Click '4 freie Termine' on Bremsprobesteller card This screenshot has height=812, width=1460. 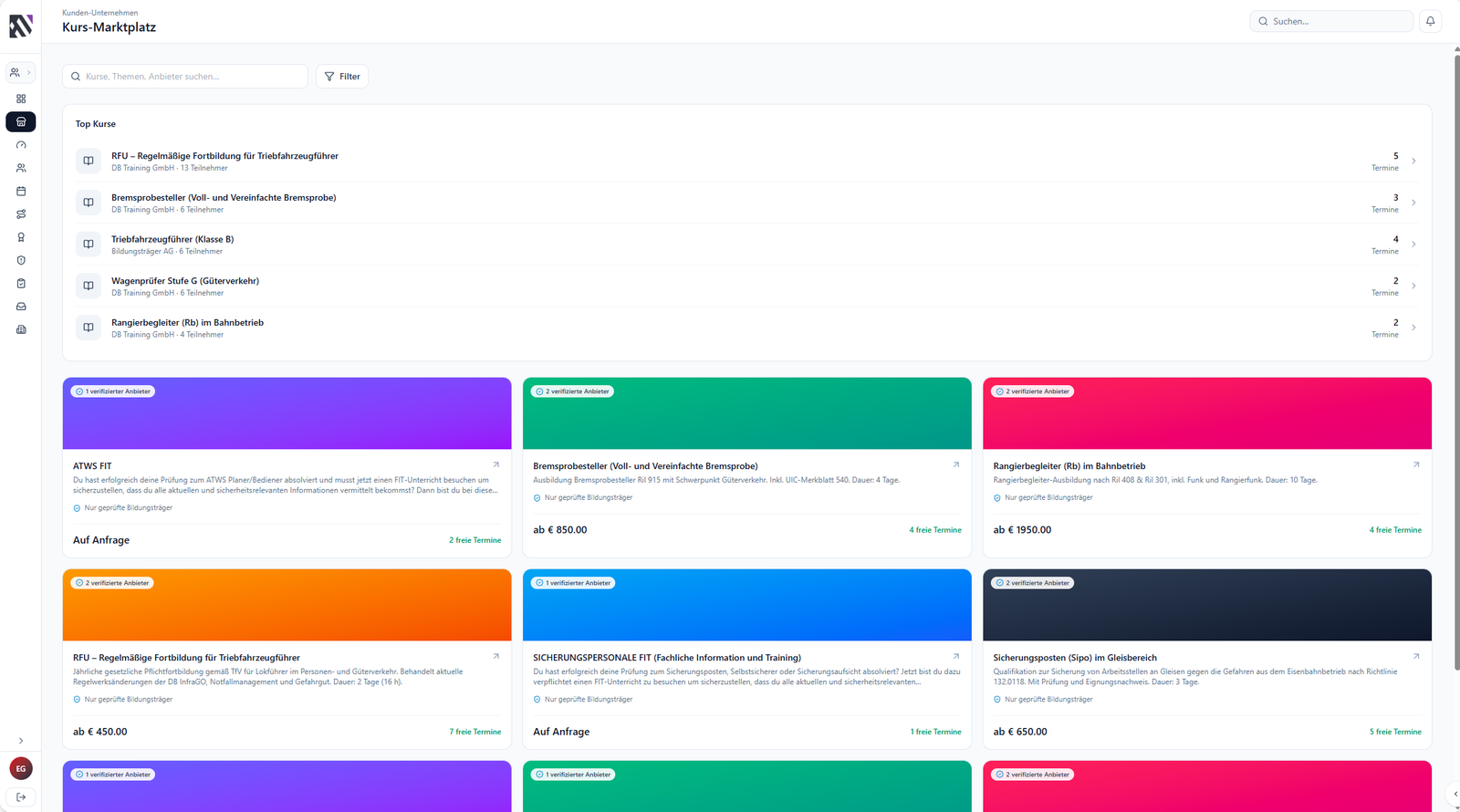[935, 530]
